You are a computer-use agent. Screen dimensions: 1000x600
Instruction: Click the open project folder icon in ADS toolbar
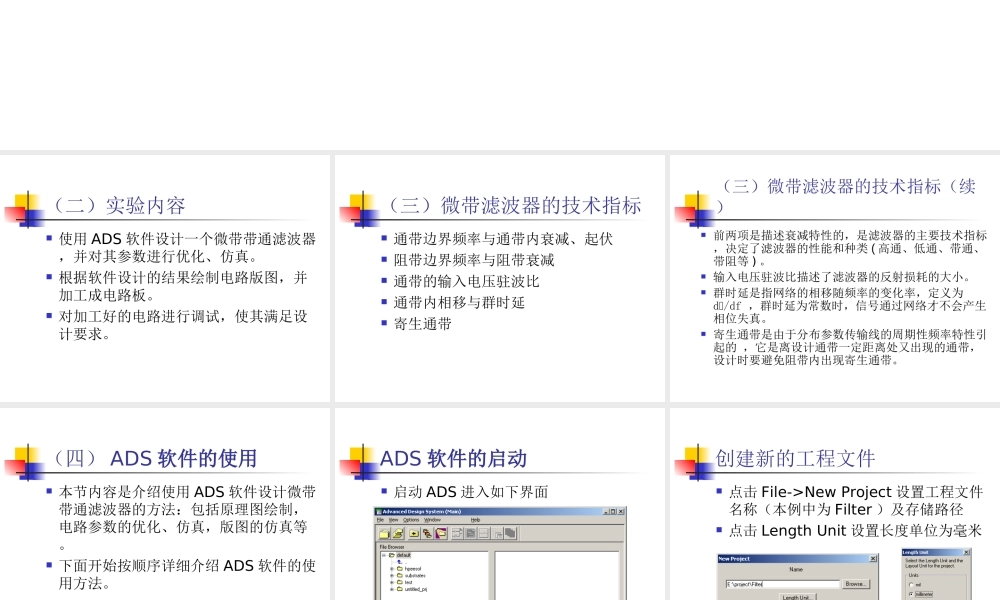[x=398, y=534]
